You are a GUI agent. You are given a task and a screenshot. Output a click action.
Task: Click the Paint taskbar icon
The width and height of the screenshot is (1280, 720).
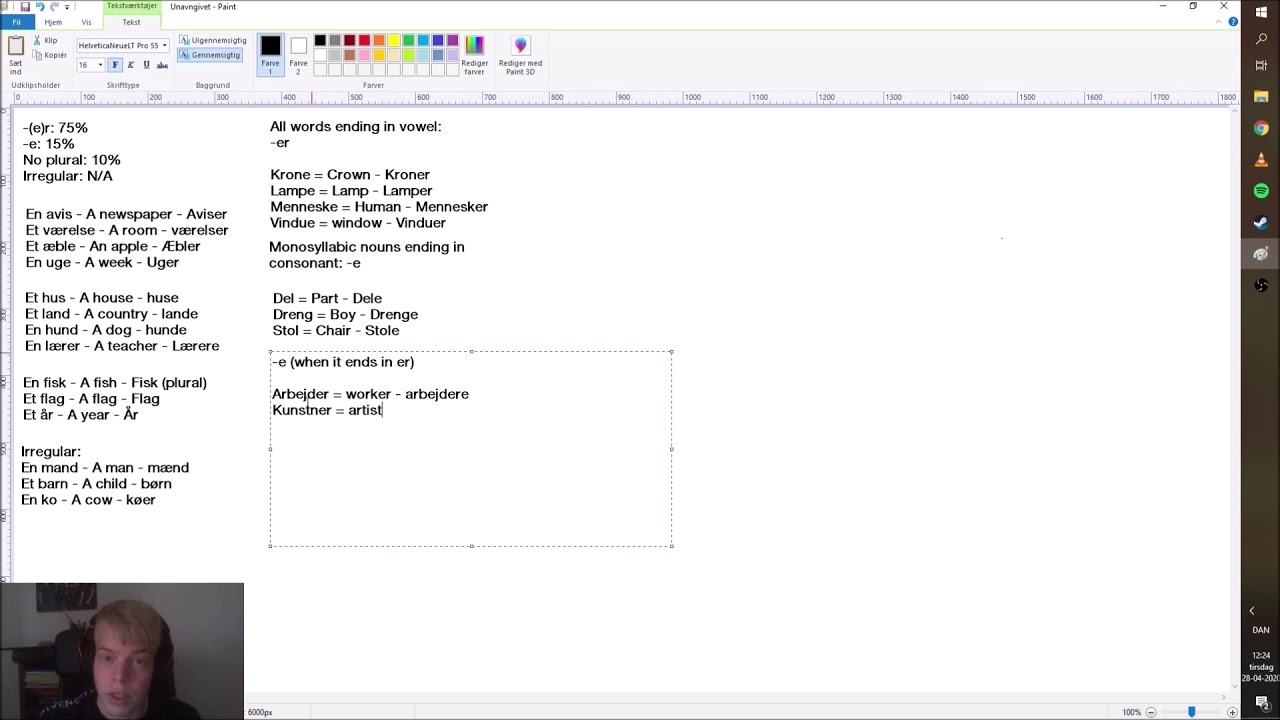click(1261, 254)
